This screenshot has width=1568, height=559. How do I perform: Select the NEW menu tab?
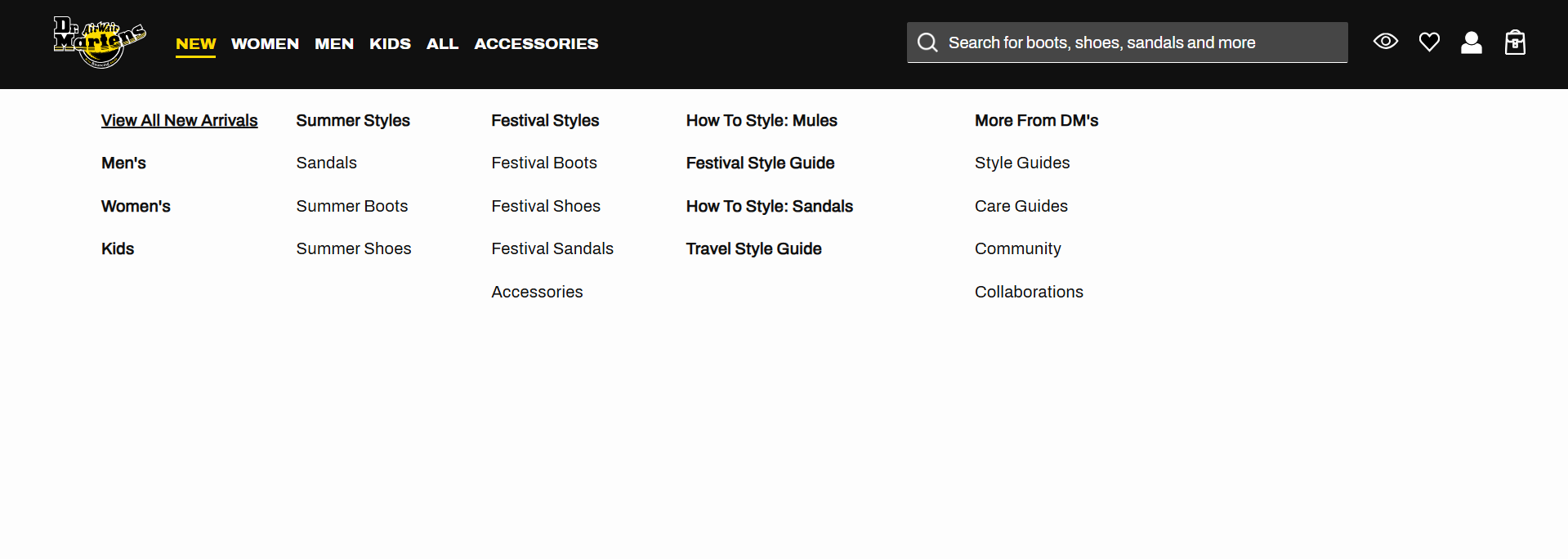coord(196,43)
